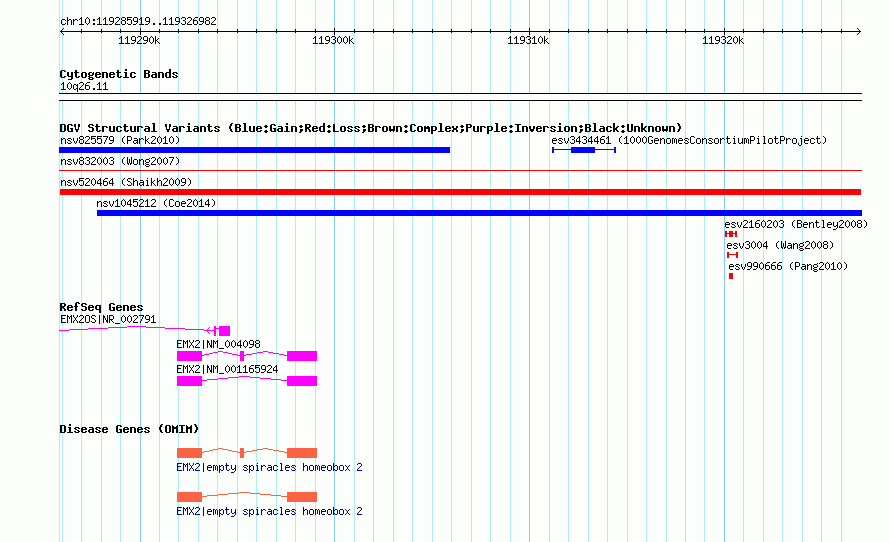Screen dimensions: 890x542
Task: Click the magenta EMX2OS exon block
Action: coord(224,331)
